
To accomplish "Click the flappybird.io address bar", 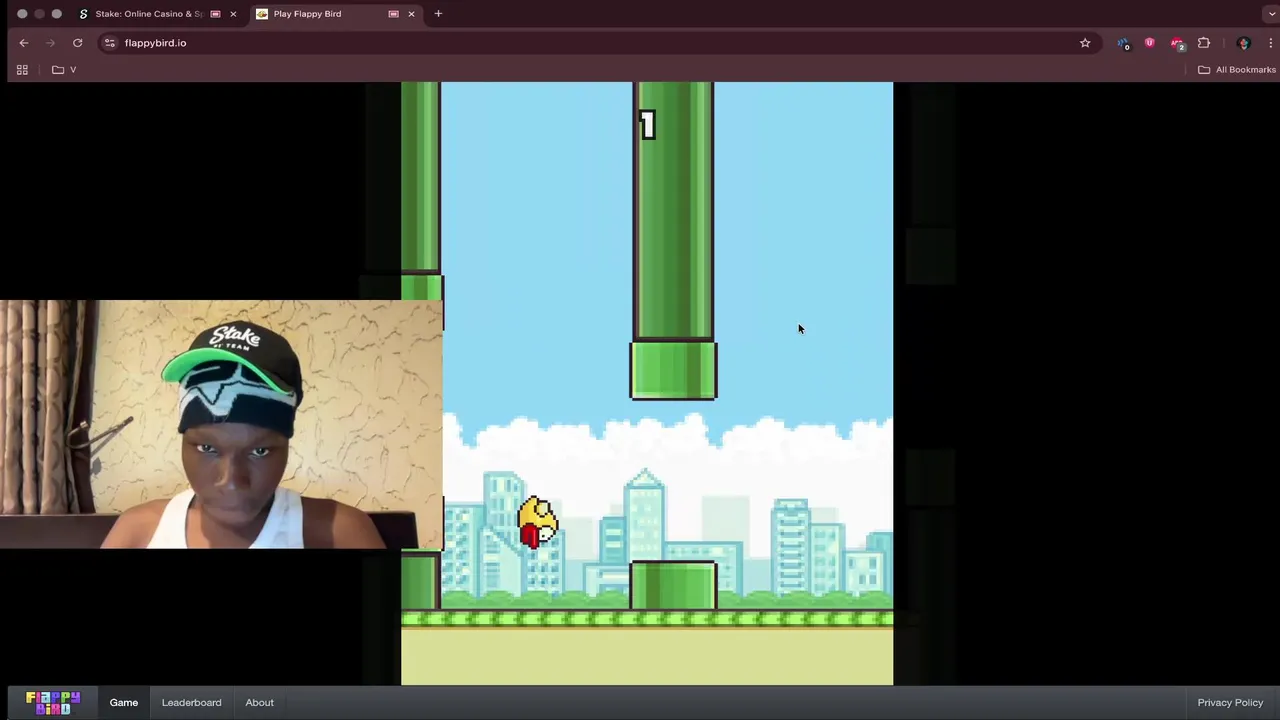I will pos(600,43).
